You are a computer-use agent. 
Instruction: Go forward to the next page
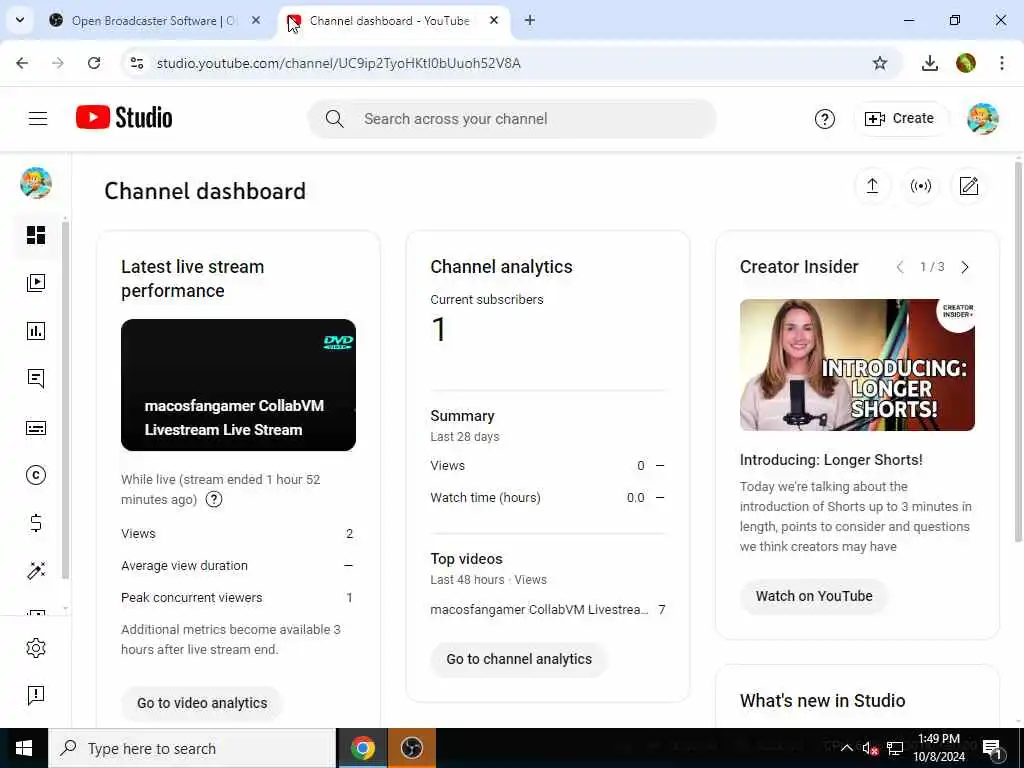click(58, 63)
